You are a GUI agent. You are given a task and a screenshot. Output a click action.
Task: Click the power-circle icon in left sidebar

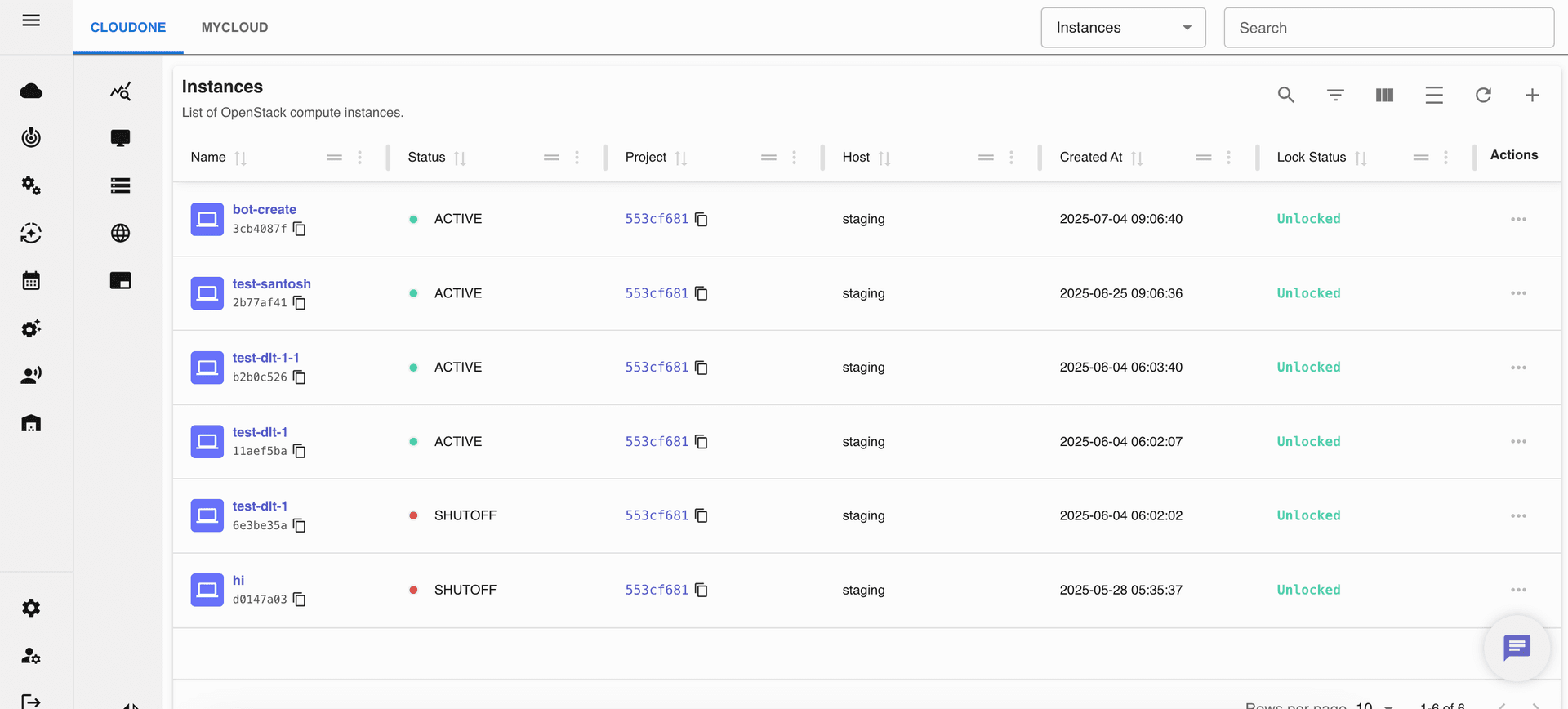[x=31, y=137]
